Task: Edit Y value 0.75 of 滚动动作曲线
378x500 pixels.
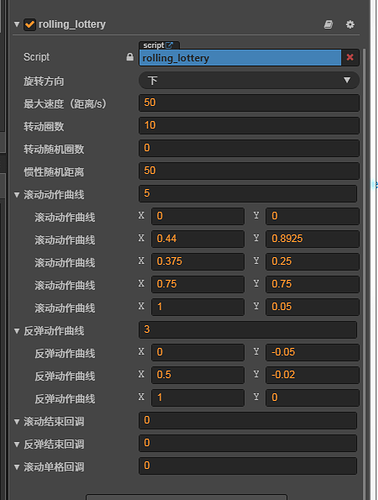Action: pos(312,284)
